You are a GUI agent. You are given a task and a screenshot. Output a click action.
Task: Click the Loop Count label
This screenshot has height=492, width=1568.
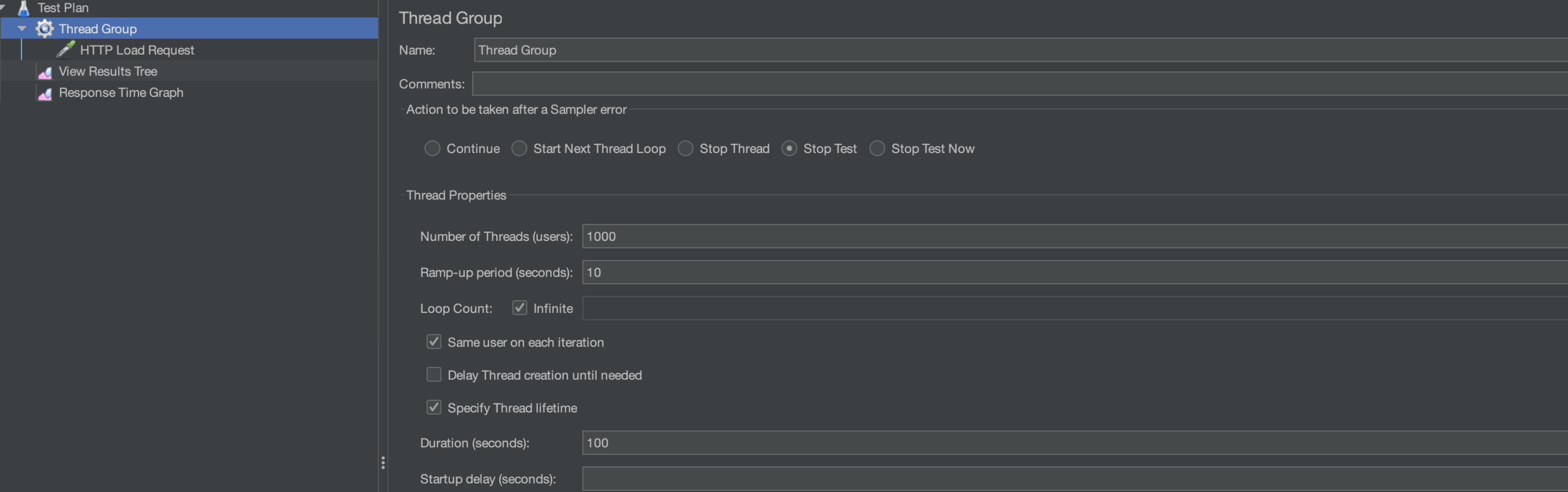(456, 309)
